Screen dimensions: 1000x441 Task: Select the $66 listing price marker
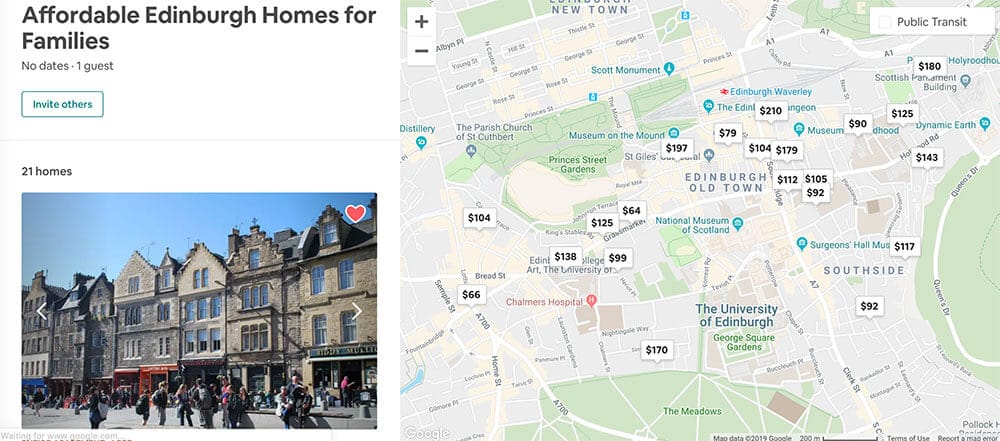pos(471,295)
